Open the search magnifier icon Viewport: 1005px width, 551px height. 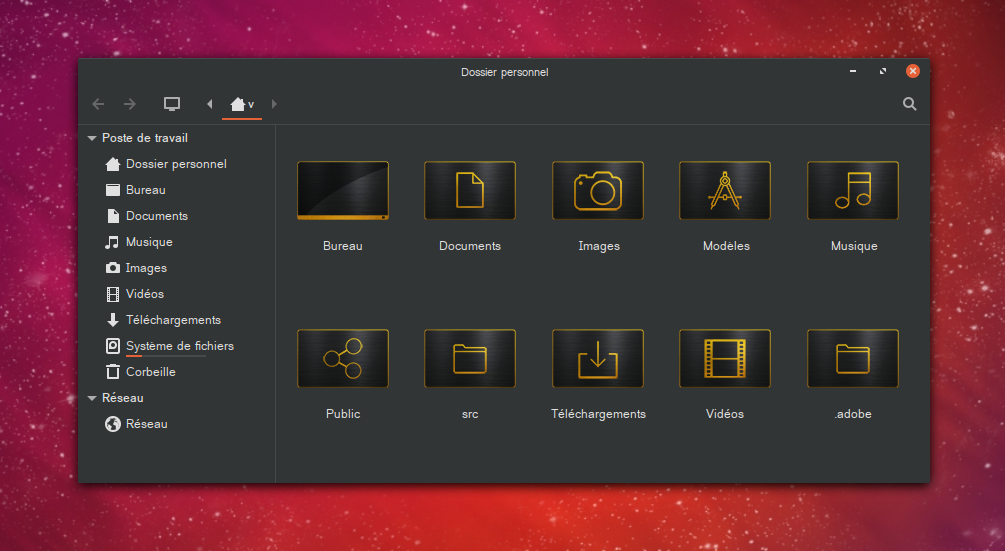click(x=909, y=104)
